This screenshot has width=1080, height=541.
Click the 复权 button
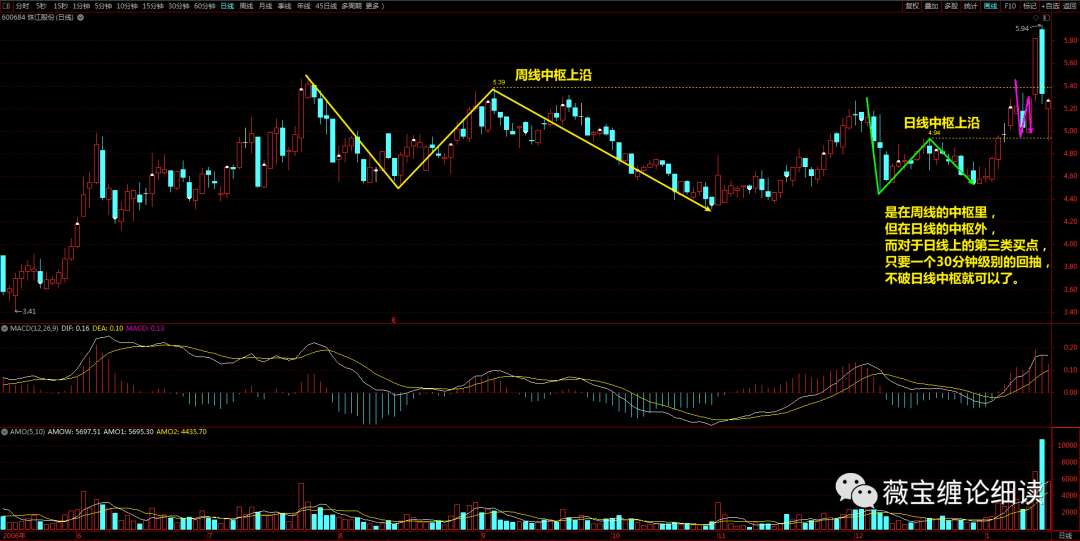(913, 6)
